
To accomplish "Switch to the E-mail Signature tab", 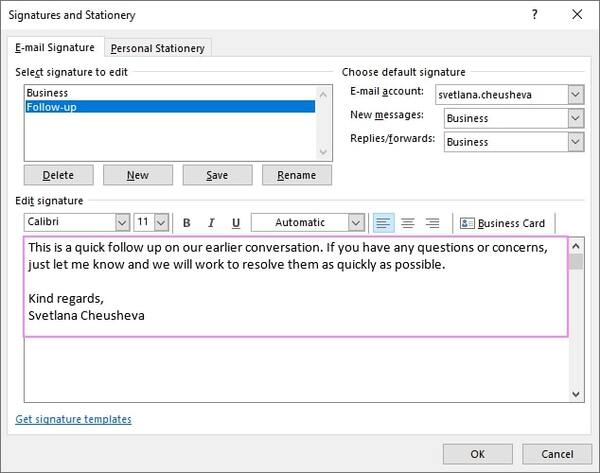I will [x=55, y=47].
